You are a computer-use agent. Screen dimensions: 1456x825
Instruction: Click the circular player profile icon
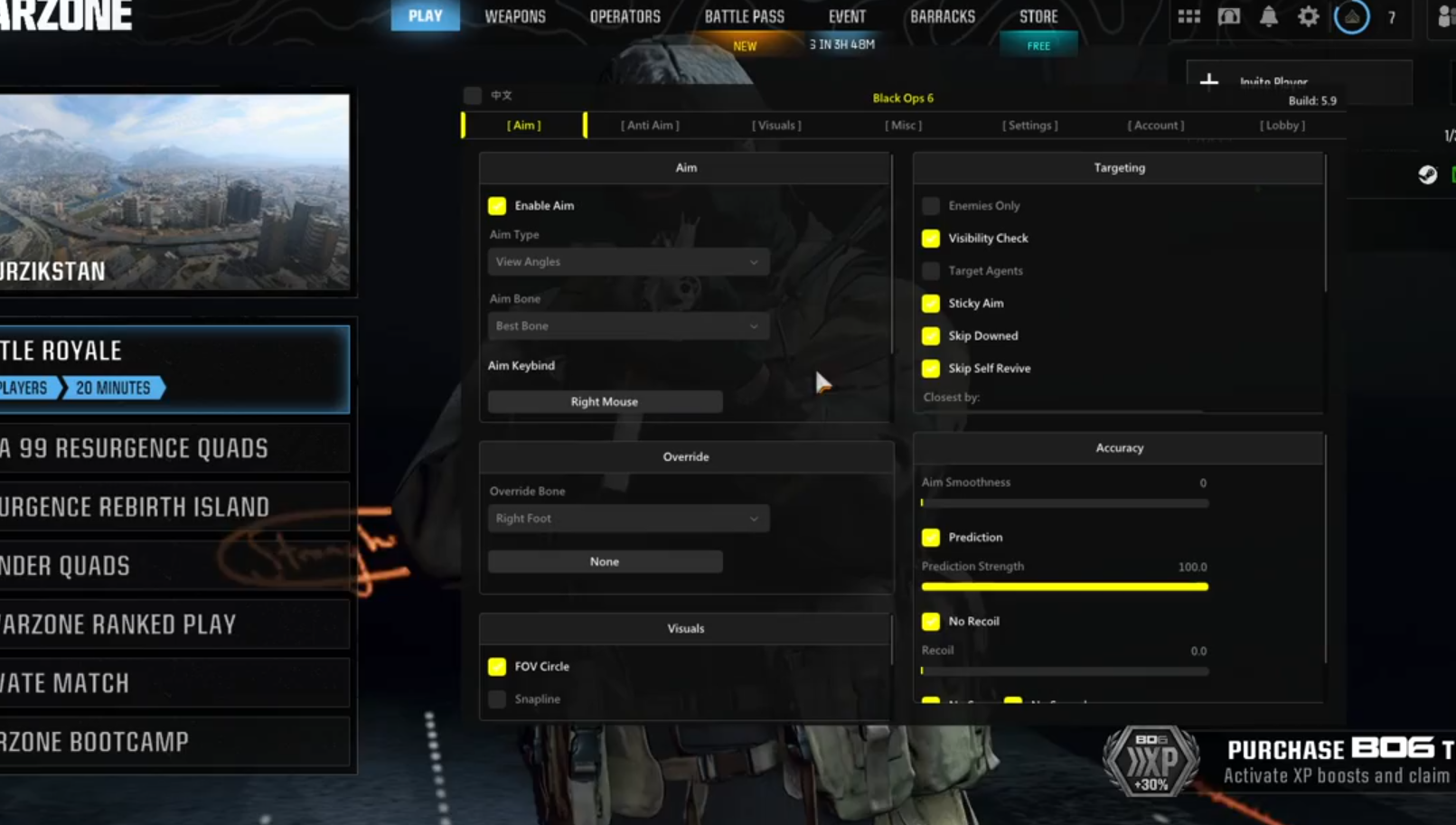(x=1351, y=16)
